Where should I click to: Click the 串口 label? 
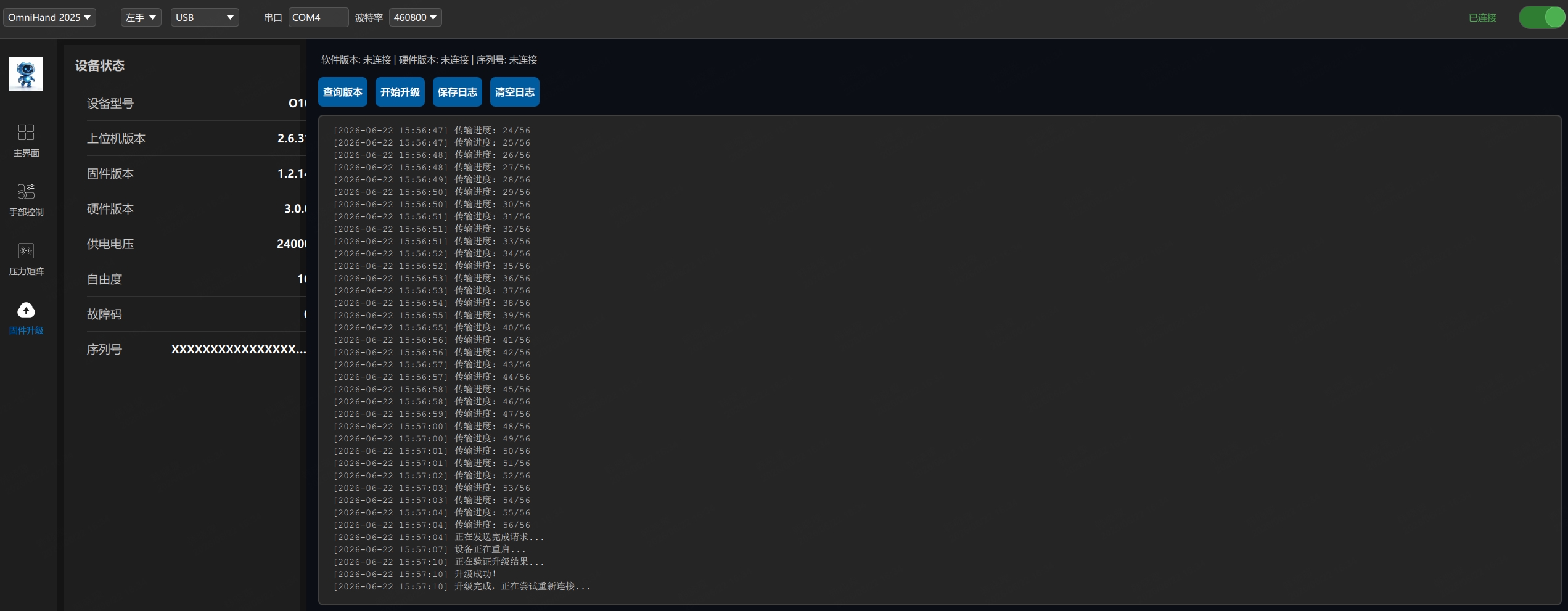[x=273, y=18]
